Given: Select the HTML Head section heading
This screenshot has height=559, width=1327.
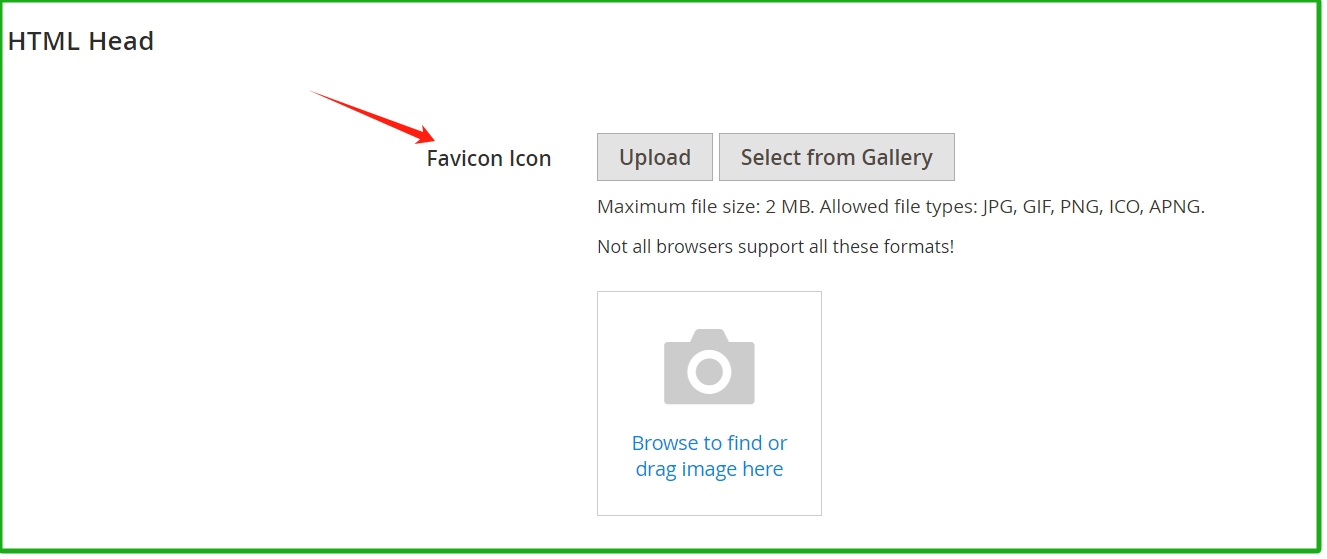Looking at the screenshot, I should coord(81,41).
